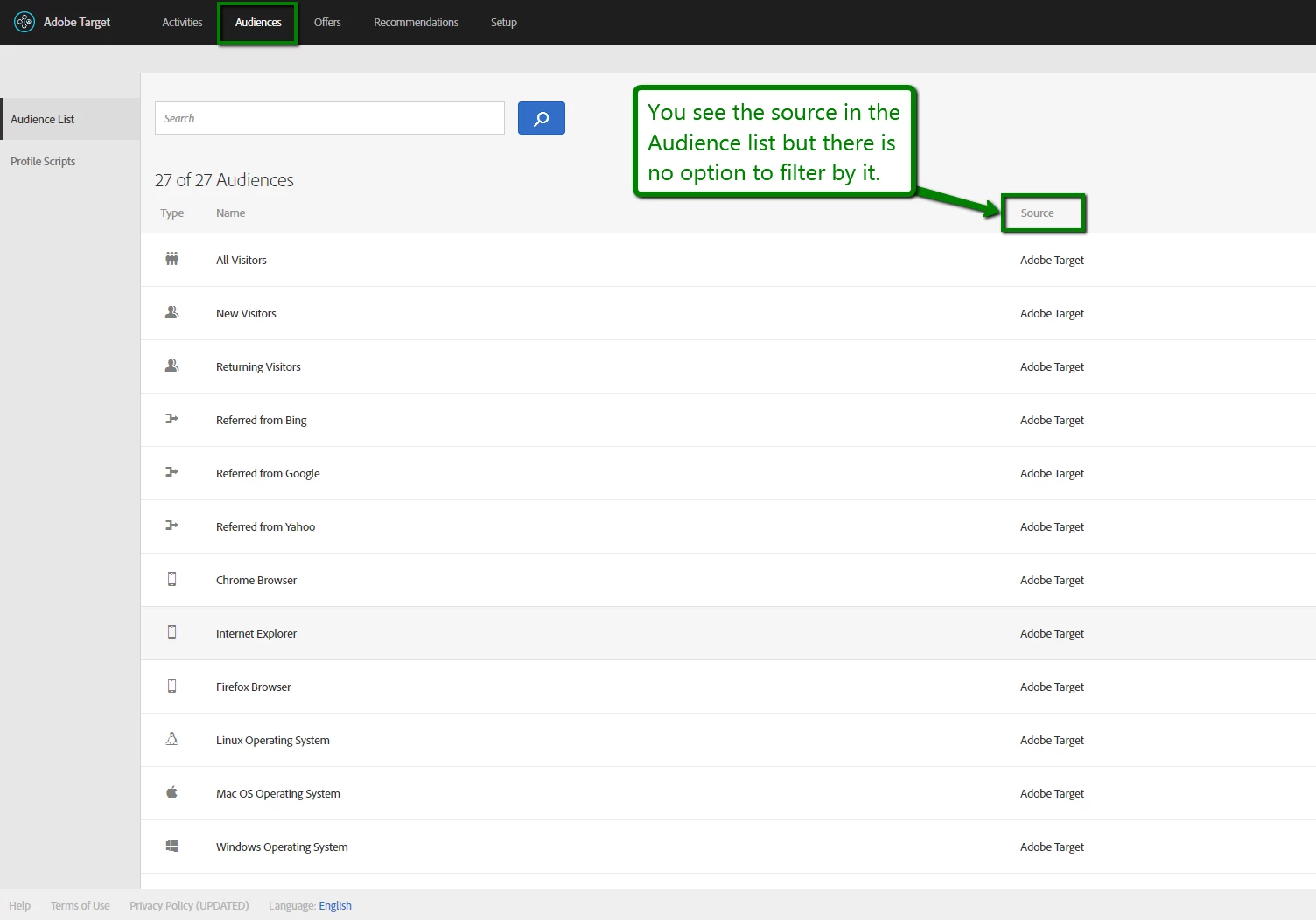The height and width of the screenshot is (920, 1316).
Task: Open Profile Scripts in the sidebar
Action: [x=43, y=161]
